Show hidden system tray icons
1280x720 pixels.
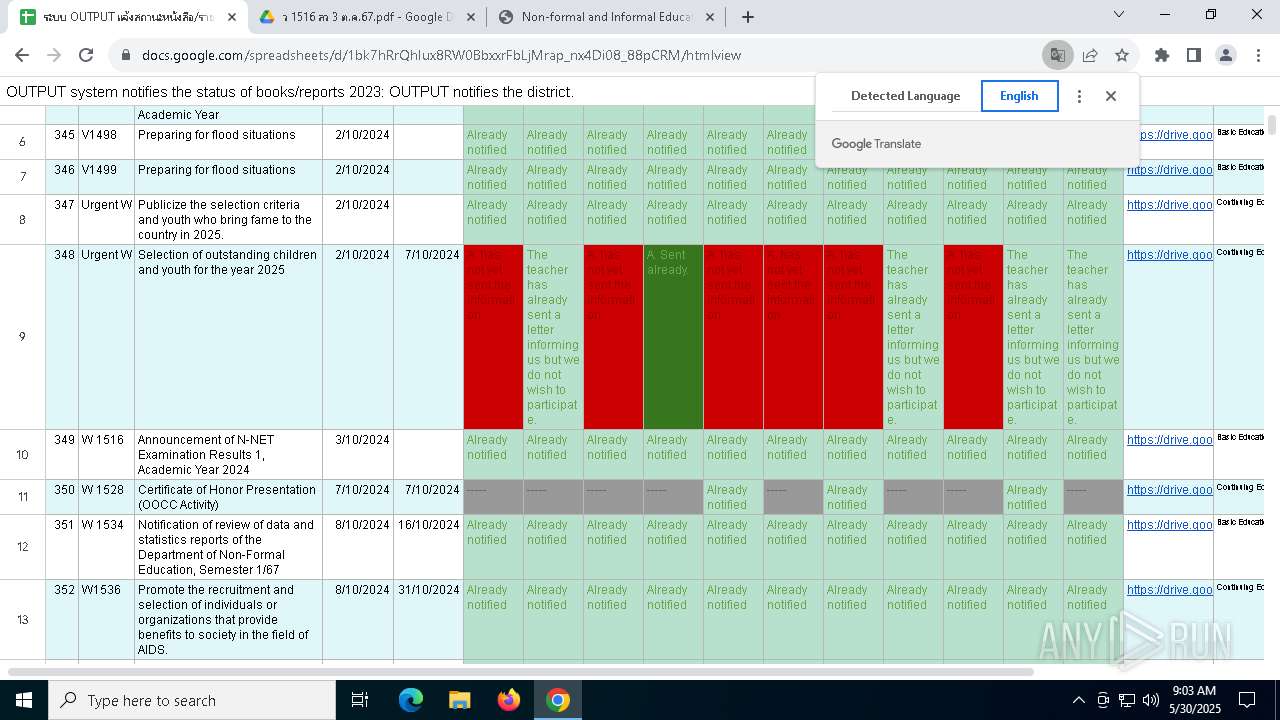(1078, 700)
